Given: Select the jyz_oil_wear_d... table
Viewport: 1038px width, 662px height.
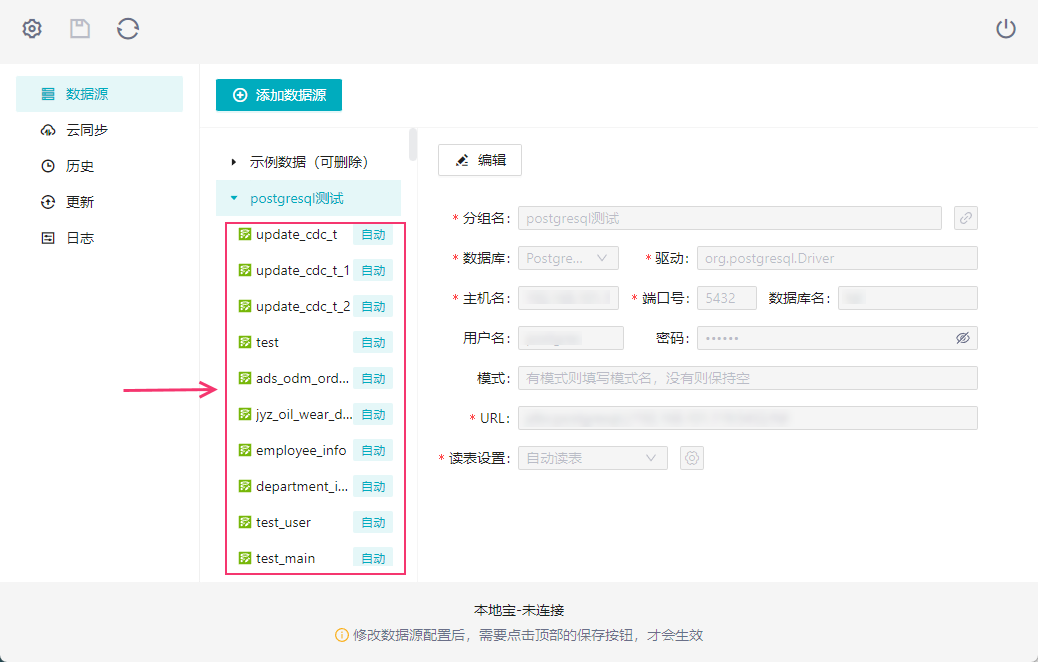Looking at the screenshot, I should (304, 414).
